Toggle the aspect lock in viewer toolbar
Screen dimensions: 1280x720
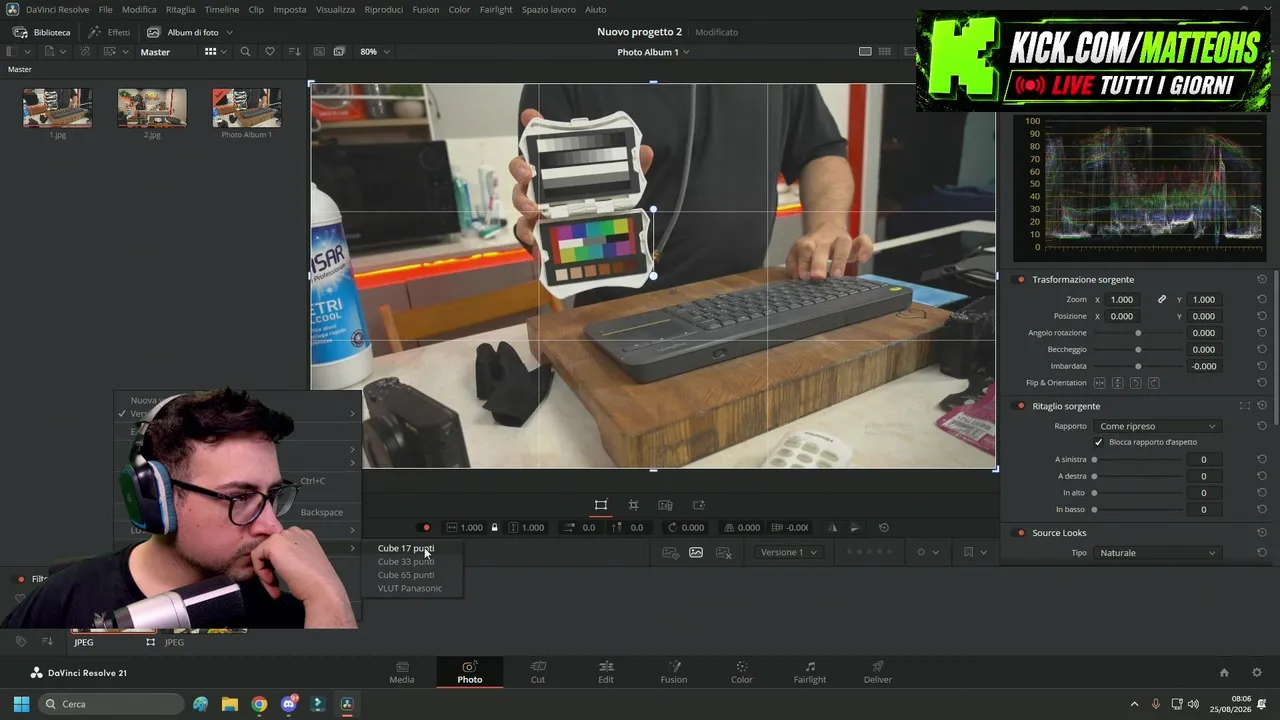point(494,528)
